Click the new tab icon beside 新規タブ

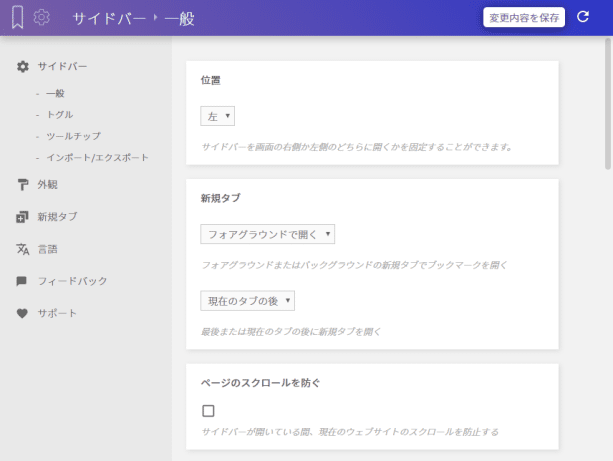pyautogui.click(x=22, y=217)
